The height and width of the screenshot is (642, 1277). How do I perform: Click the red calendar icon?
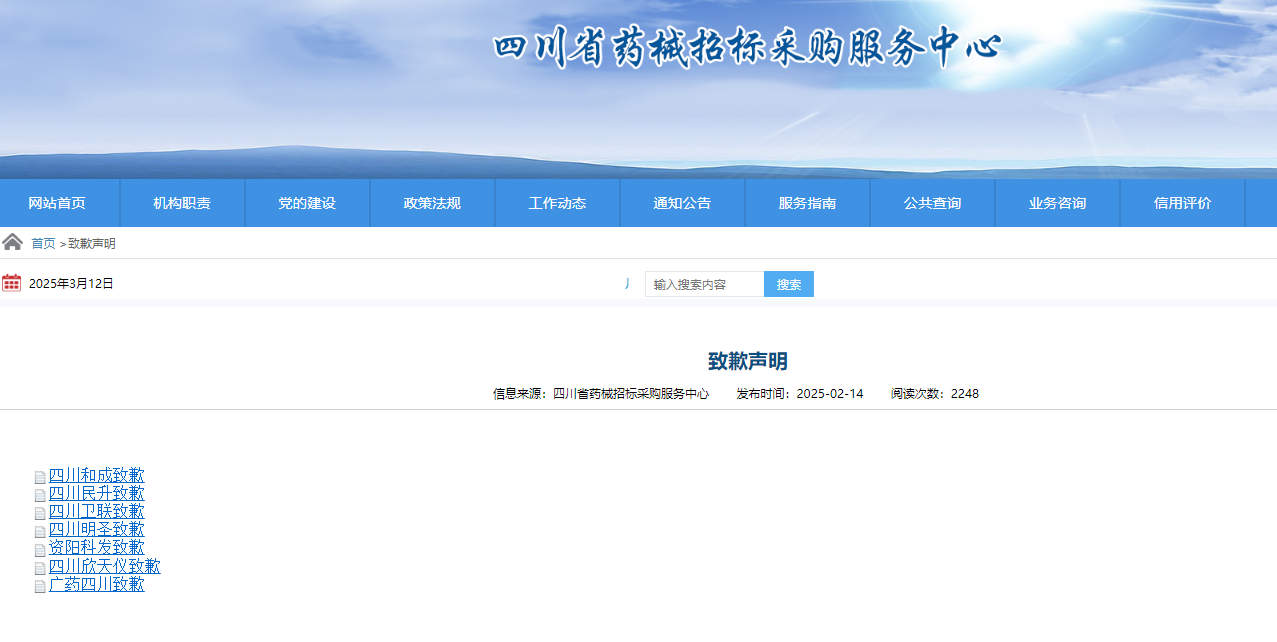click(x=11, y=283)
